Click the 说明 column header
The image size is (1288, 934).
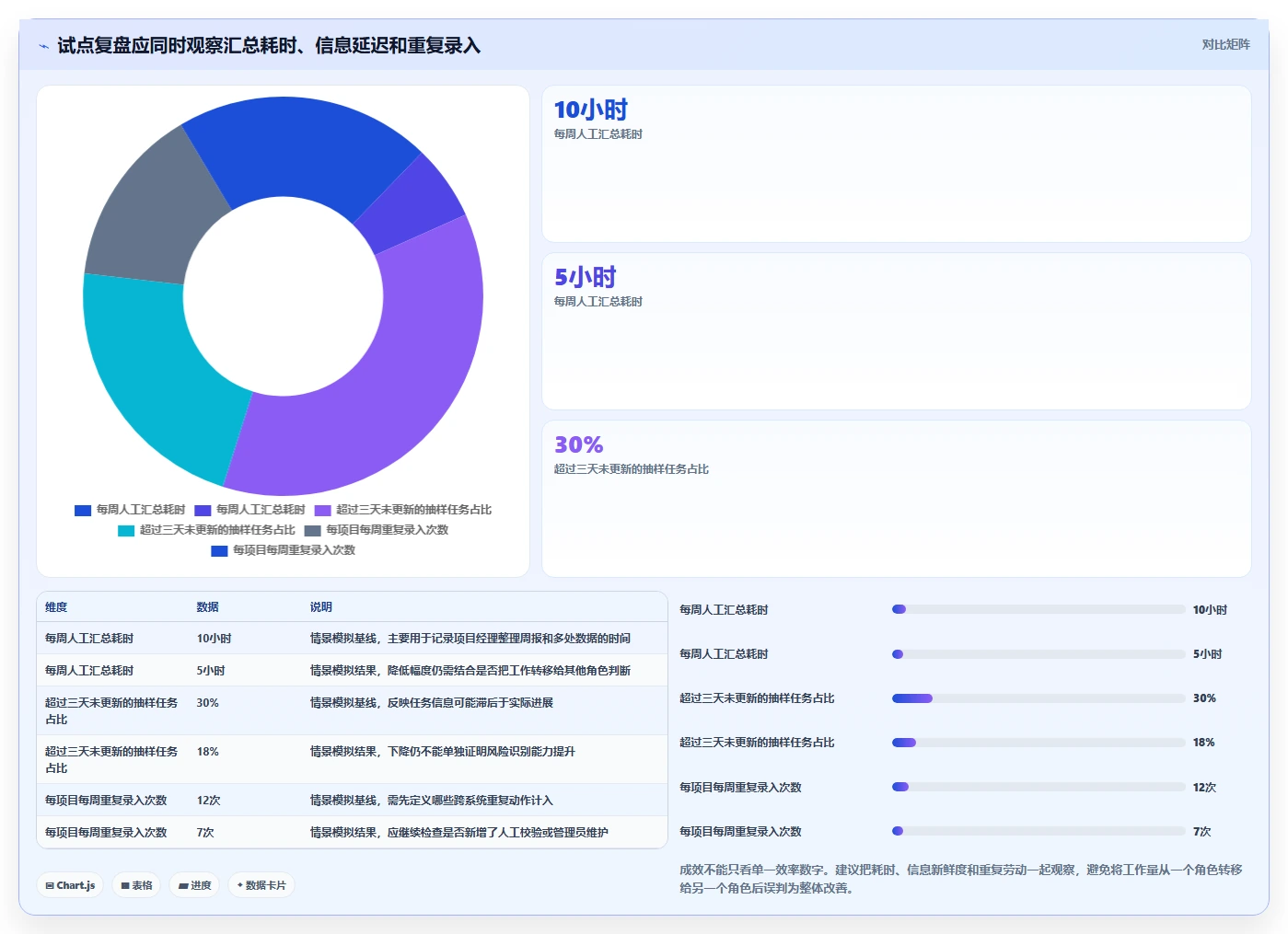[320, 607]
